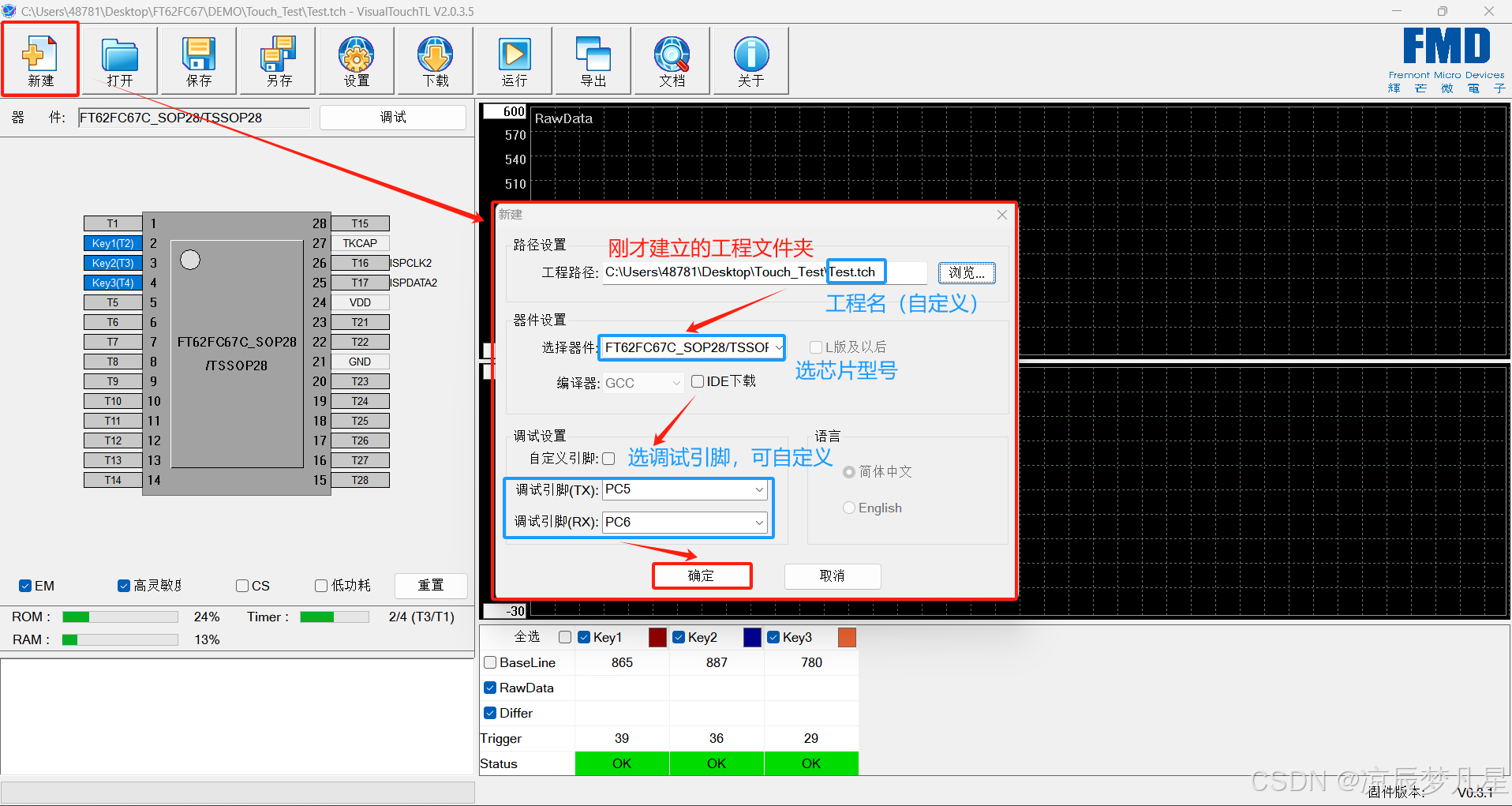Viewport: 1512px width, 806px height.
Task: Click Key1 dark red color swatch
Action: [657, 637]
